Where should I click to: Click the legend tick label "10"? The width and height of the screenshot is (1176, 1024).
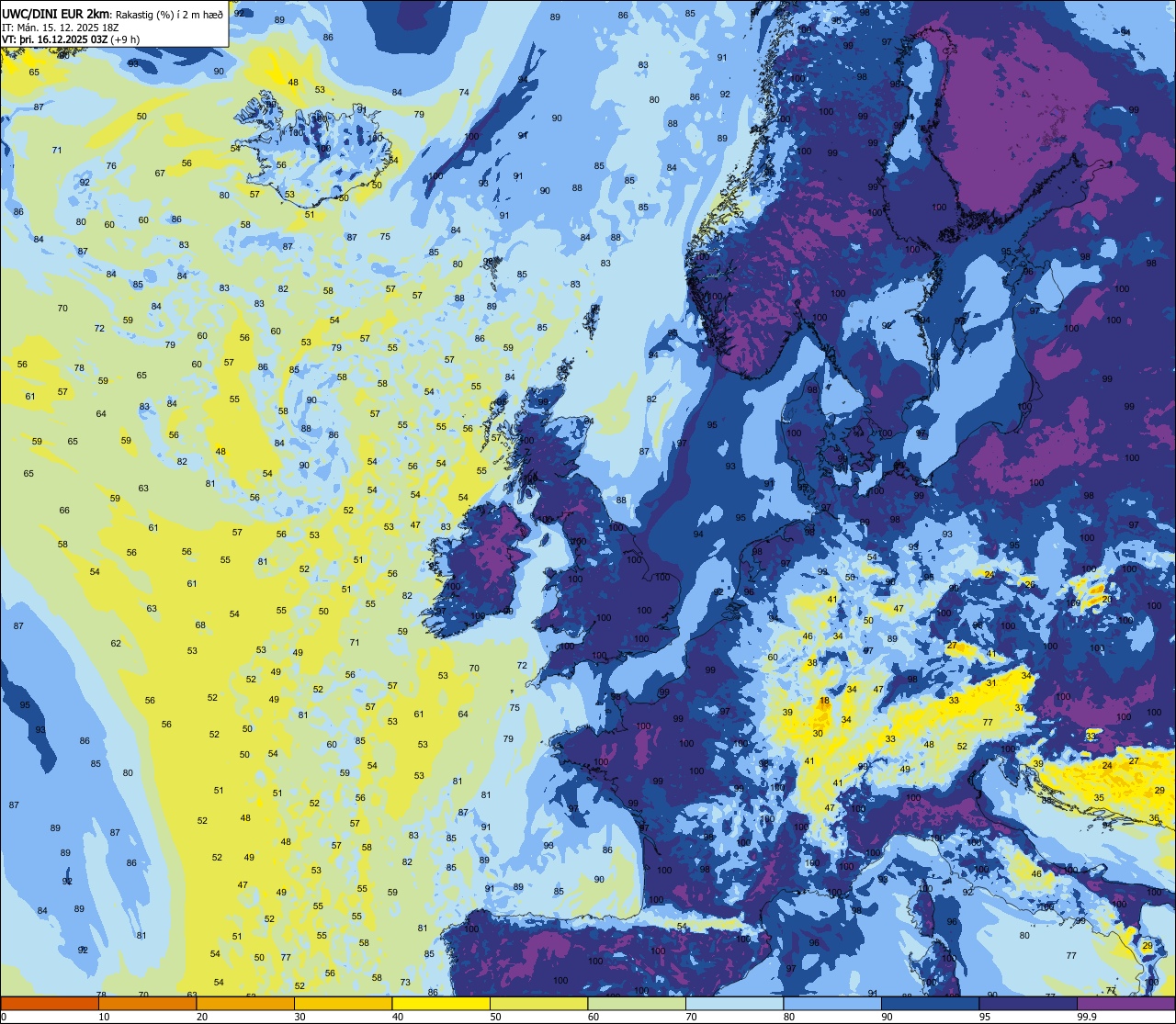click(x=104, y=1017)
